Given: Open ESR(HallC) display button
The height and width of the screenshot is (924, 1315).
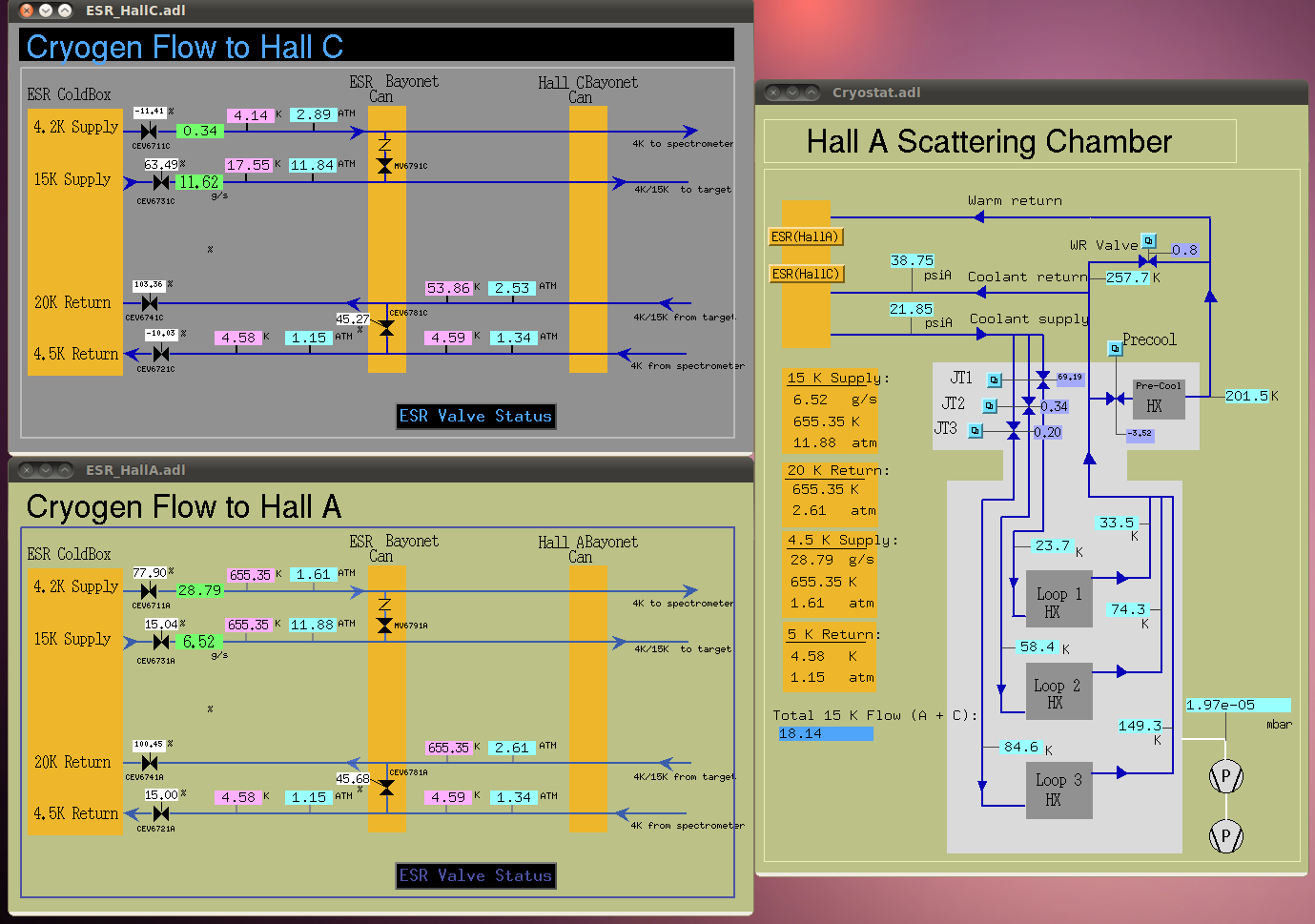Looking at the screenshot, I should pyautogui.click(x=806, y=274).
